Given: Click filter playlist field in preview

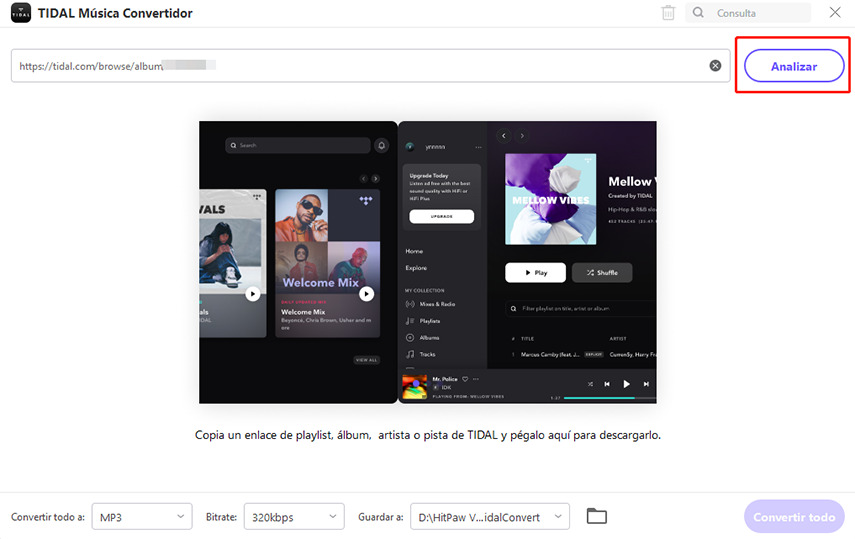Looking at the screenshot, I should (x=581, y=309).
